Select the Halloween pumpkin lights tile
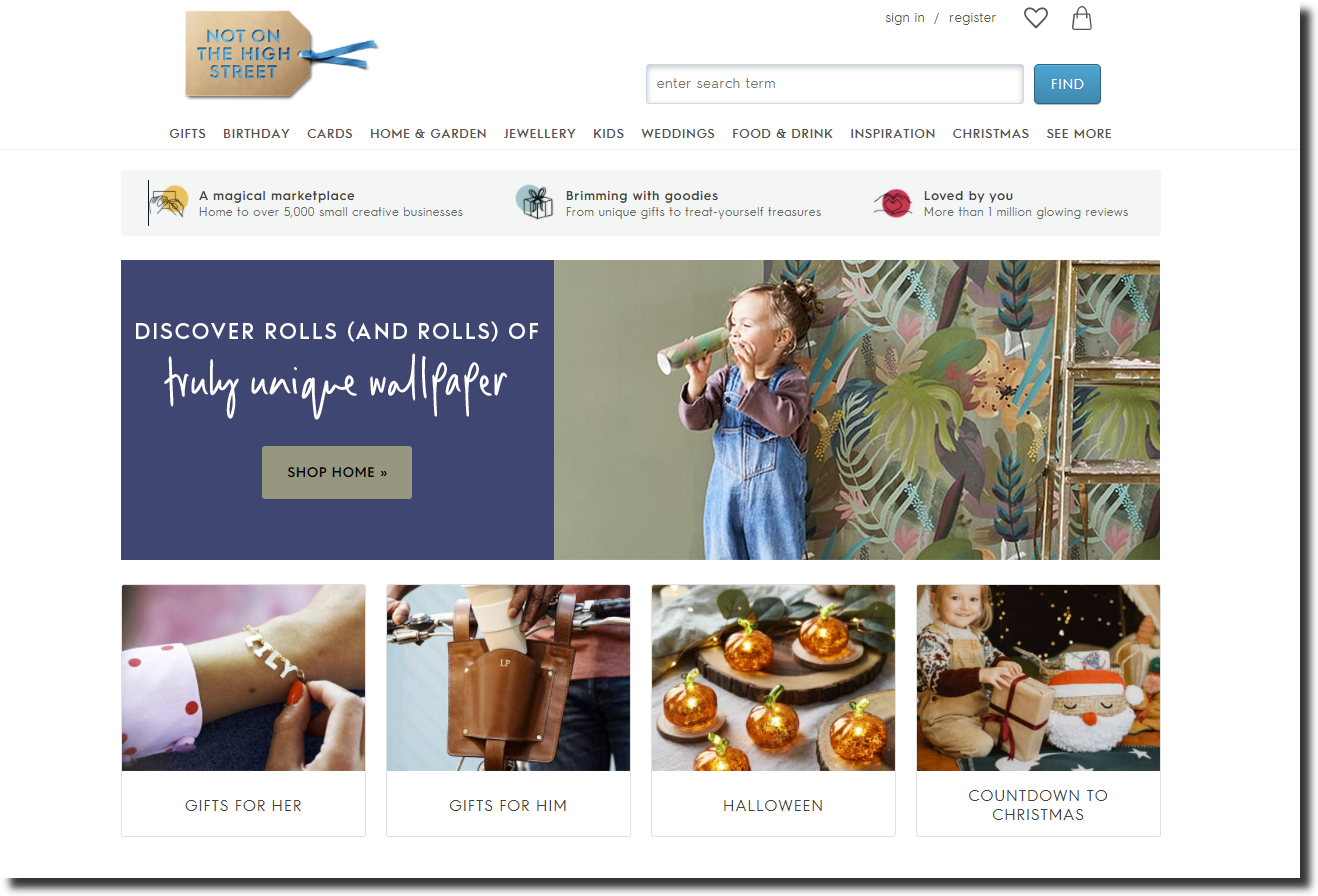Image resolution: width=1318 pixels, height=896 pixels. point(773,710)
